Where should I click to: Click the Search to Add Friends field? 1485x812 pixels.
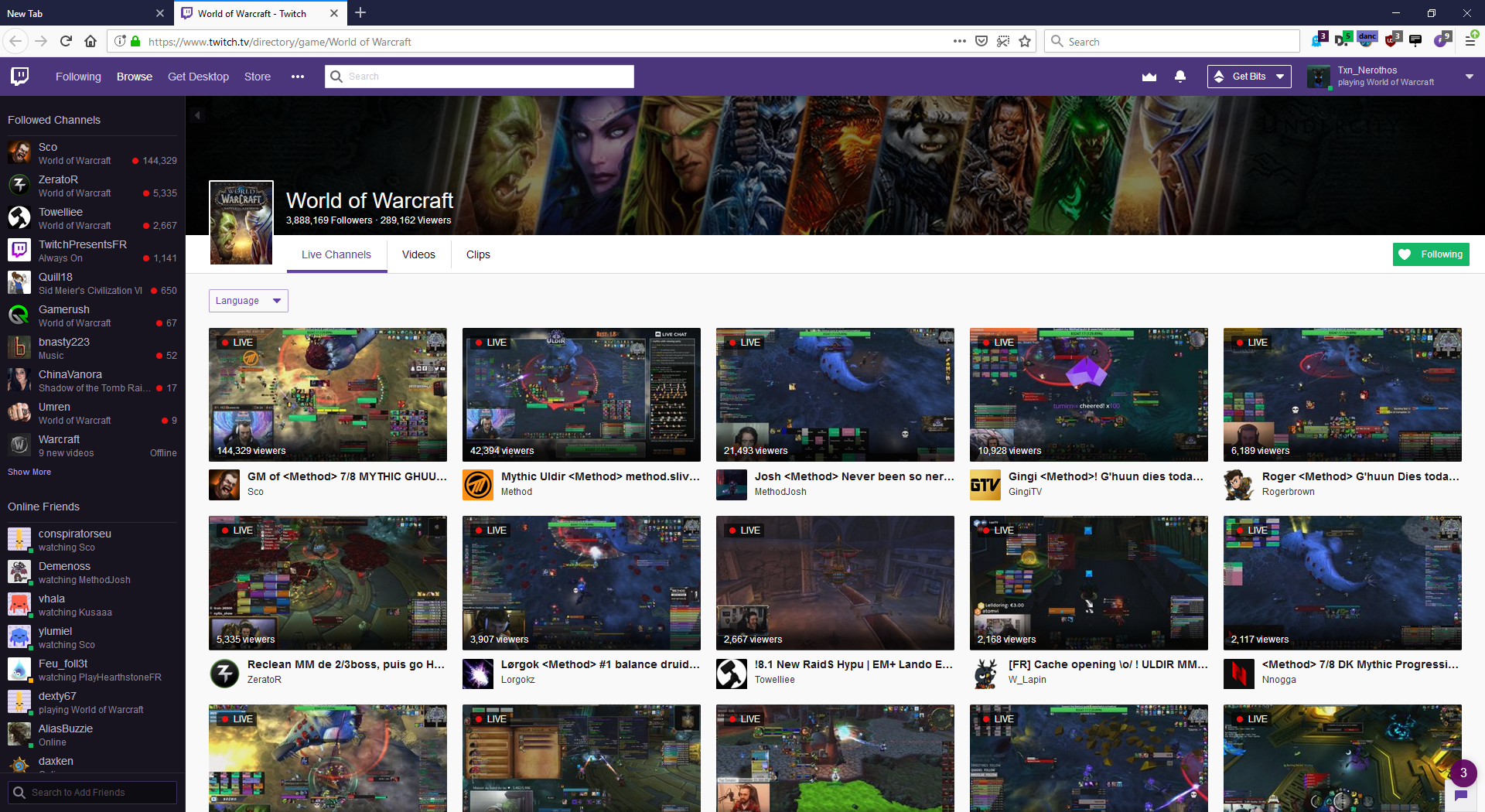(93, 793)
